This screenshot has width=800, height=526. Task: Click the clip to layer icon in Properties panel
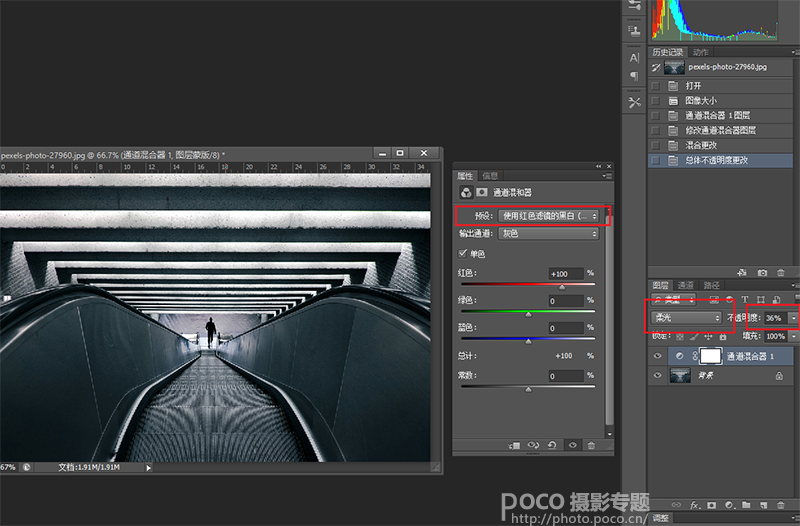click(513, 446)
